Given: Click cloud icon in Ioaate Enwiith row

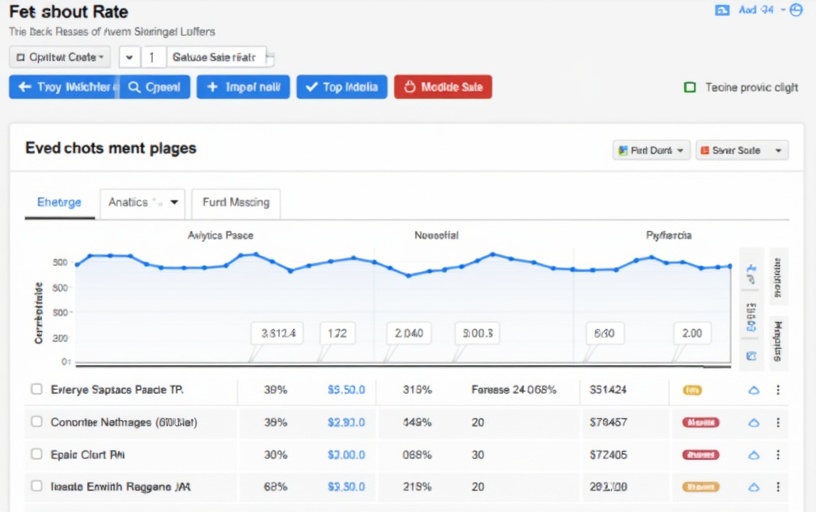Looking at the screenshot, I should tap(754, 488).
